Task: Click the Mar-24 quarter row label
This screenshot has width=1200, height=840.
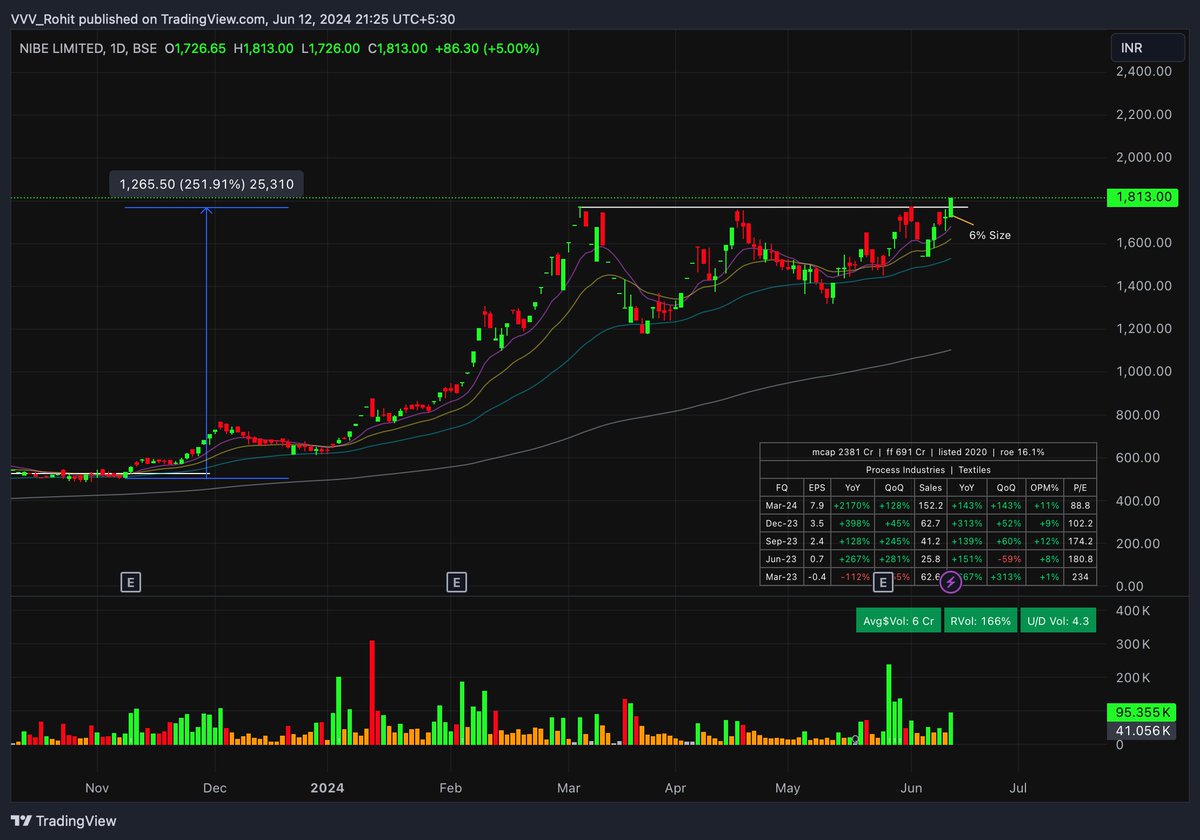Action: pyautogui.click(x=782, y=505)
